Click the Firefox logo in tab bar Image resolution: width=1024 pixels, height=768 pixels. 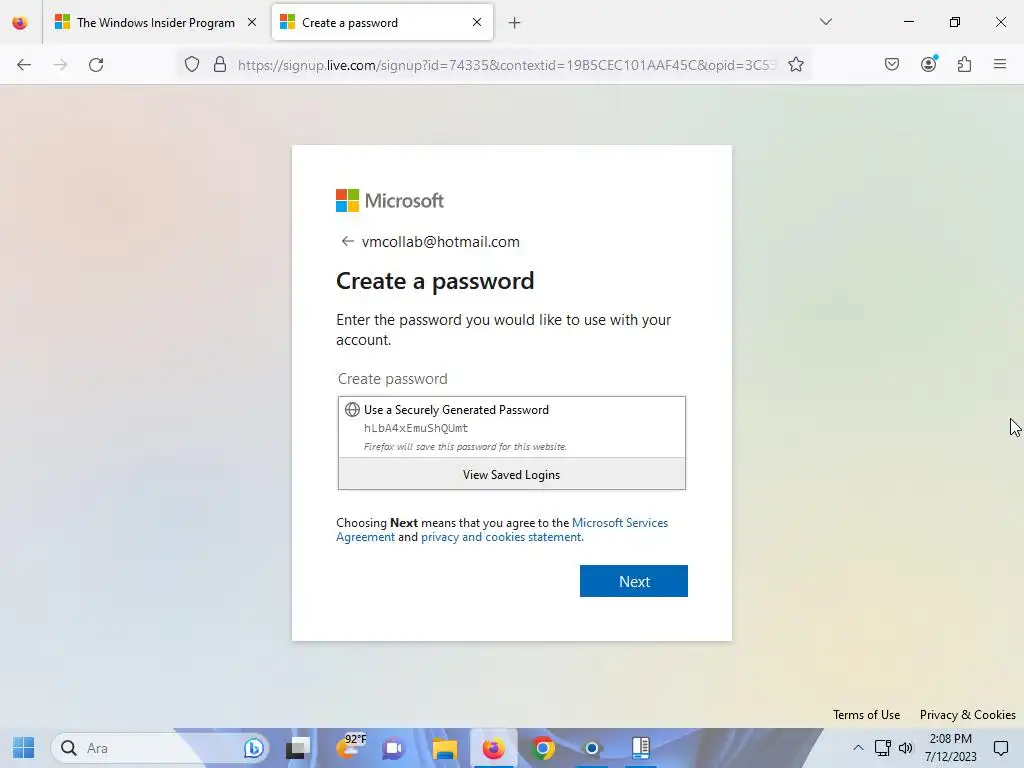tap(20, 23)
